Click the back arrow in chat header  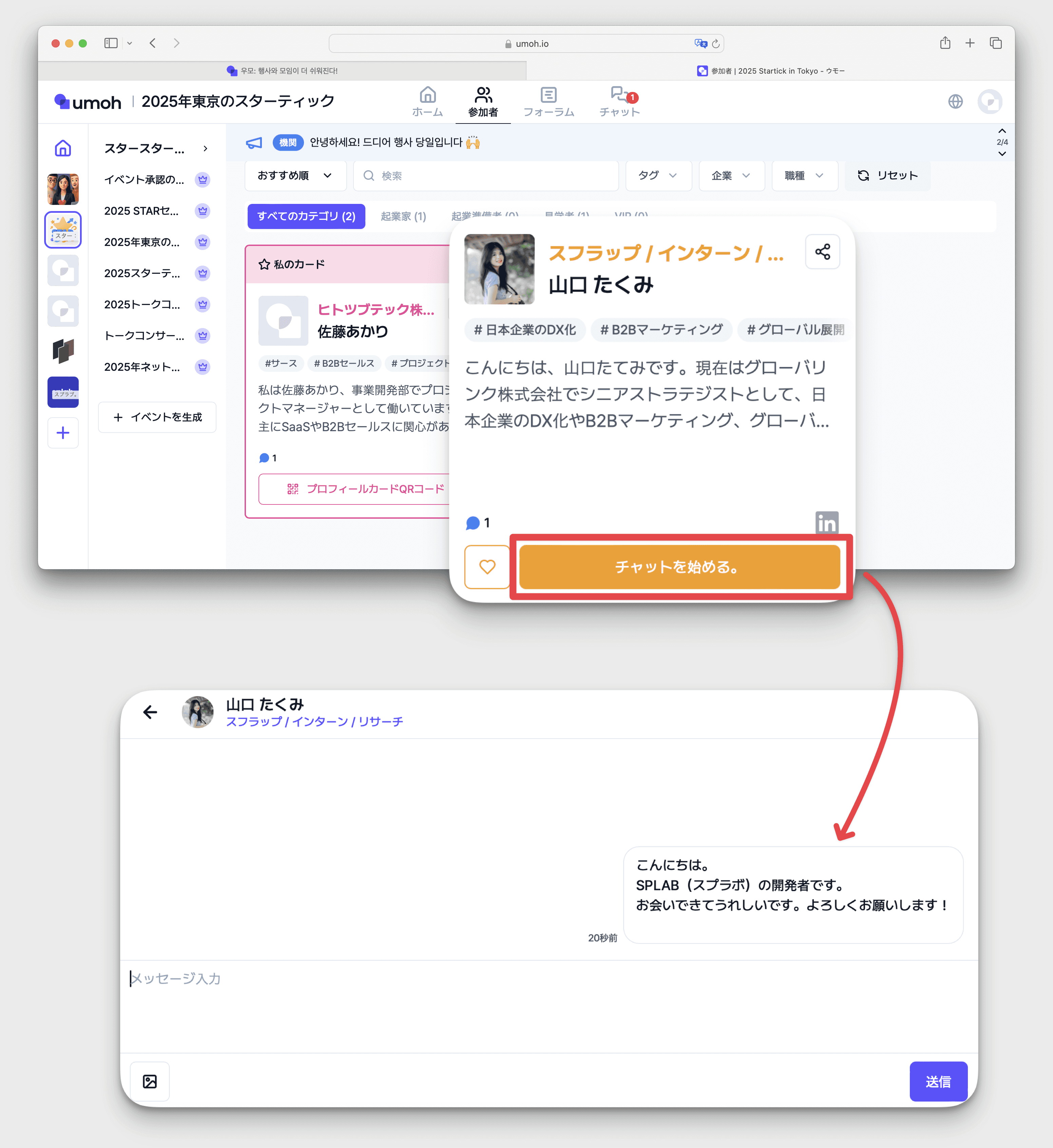pyautogui.click(x=150, y=712)
